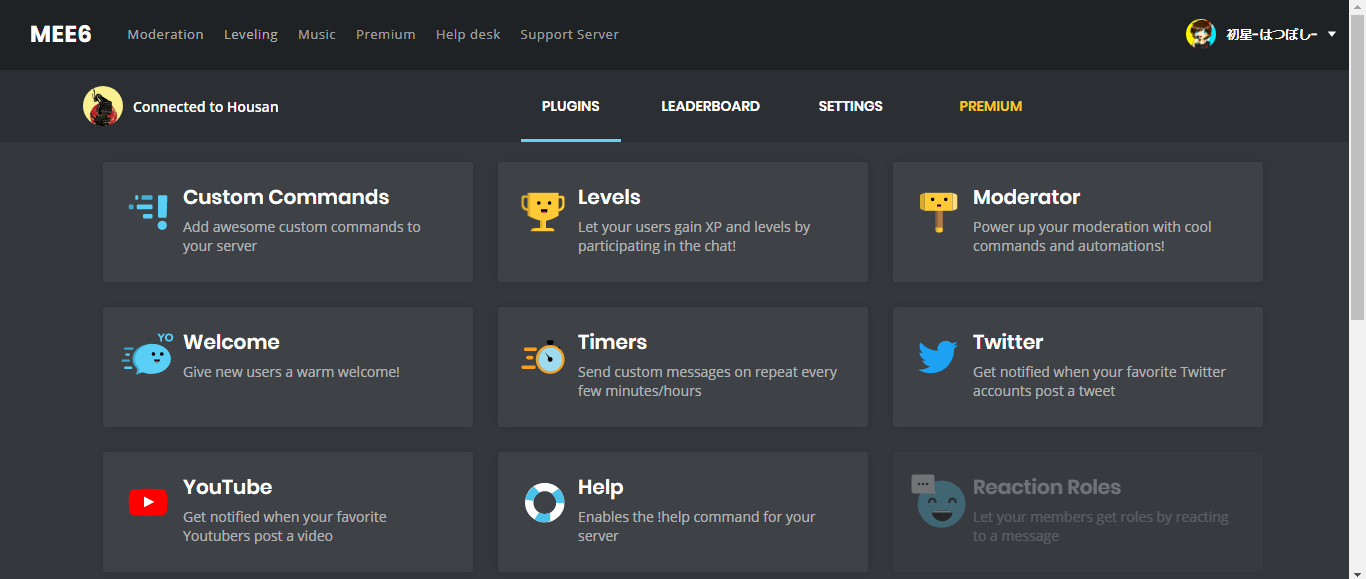This screenshot has width=1366, height=579.
Task: Expand the user account dropdown arrow
Action: coord(1331,34)
